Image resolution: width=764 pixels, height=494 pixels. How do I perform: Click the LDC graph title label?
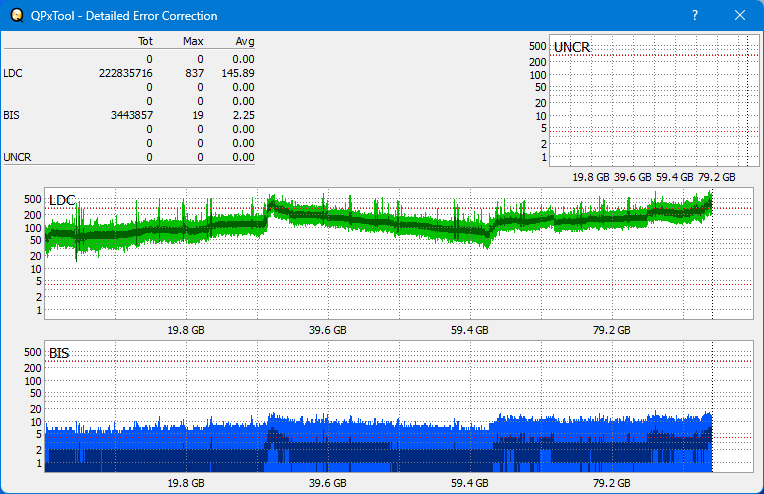[62, 200]
